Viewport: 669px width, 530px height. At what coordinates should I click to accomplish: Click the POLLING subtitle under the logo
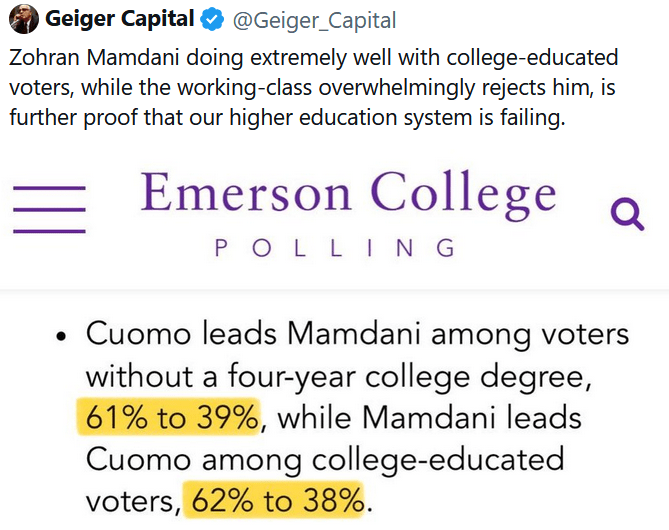click(335, 248)
